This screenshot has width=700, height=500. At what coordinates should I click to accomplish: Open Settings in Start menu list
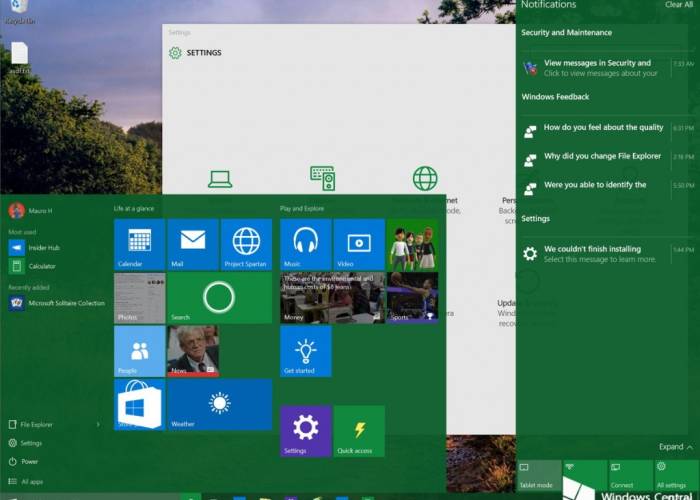pyautogui.click(x=25, y=443)
